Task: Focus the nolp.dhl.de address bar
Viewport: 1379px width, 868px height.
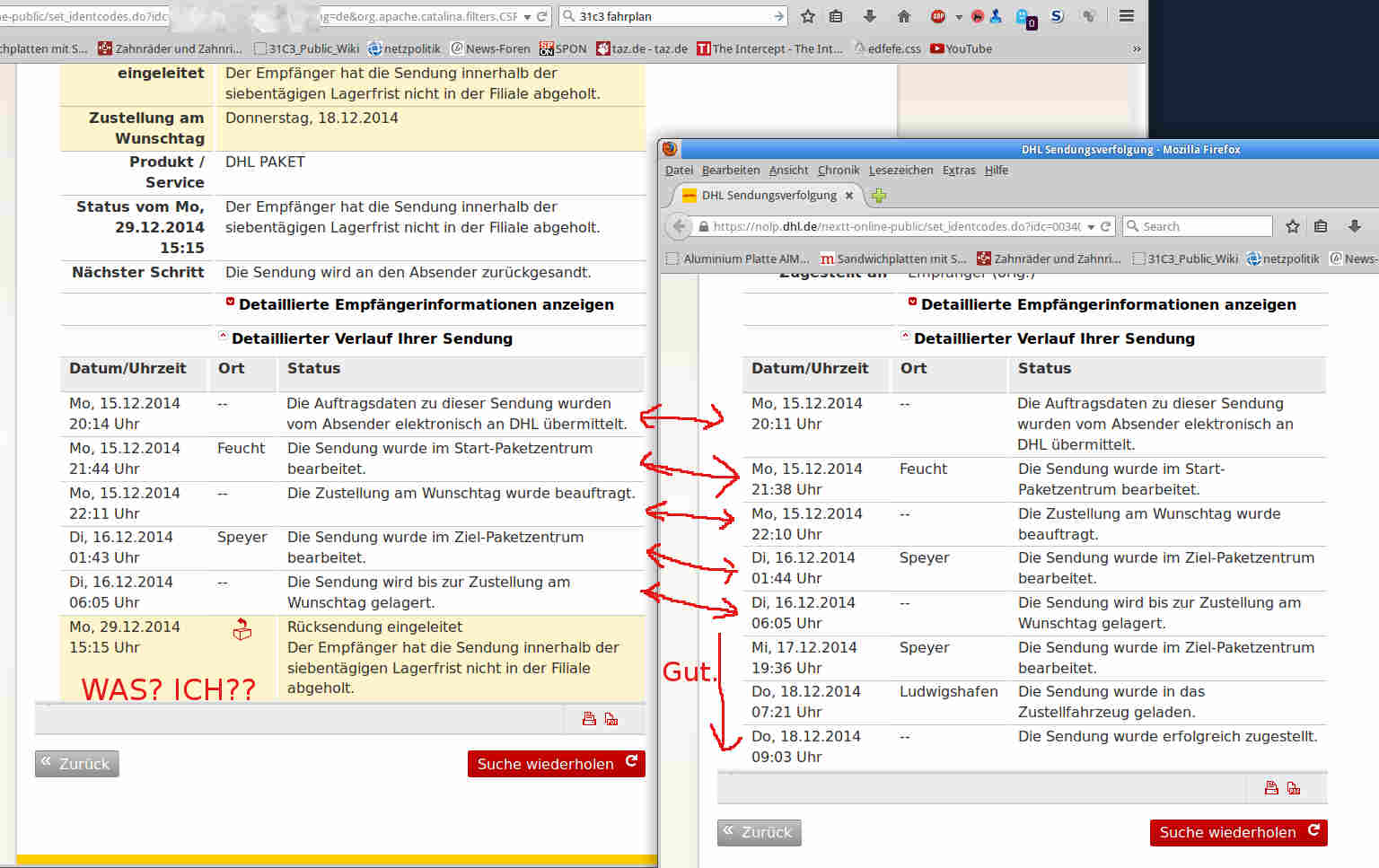Action: tap(897, 226)
